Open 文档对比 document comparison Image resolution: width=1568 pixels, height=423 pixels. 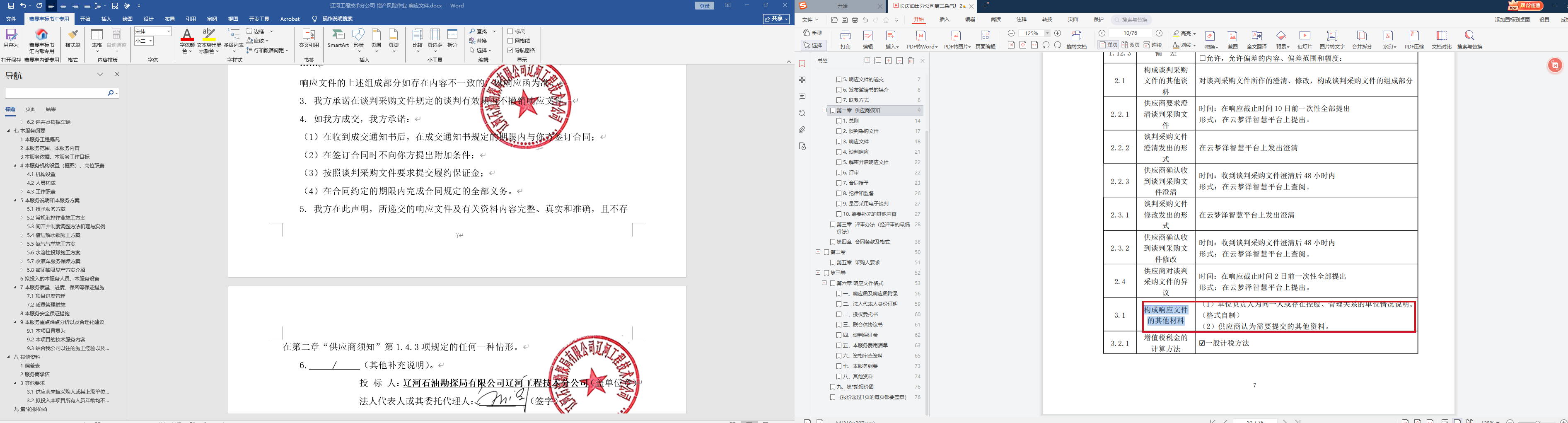click(1441, 39)
